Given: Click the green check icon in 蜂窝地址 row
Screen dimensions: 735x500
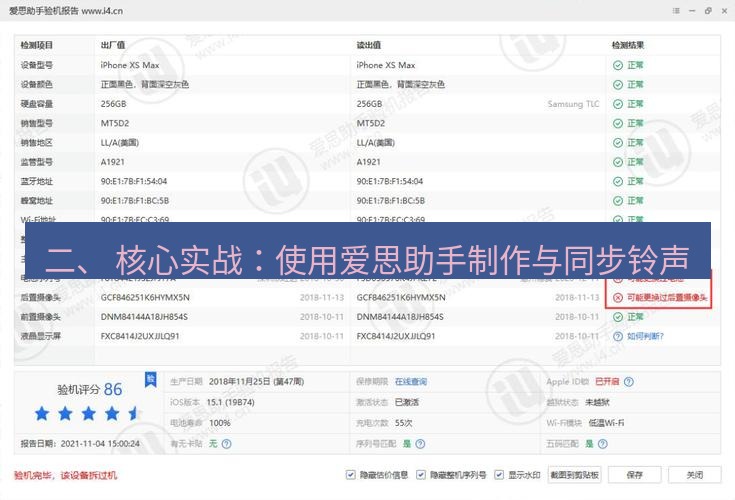Looking at the screenshot, I should pos(618,201).
